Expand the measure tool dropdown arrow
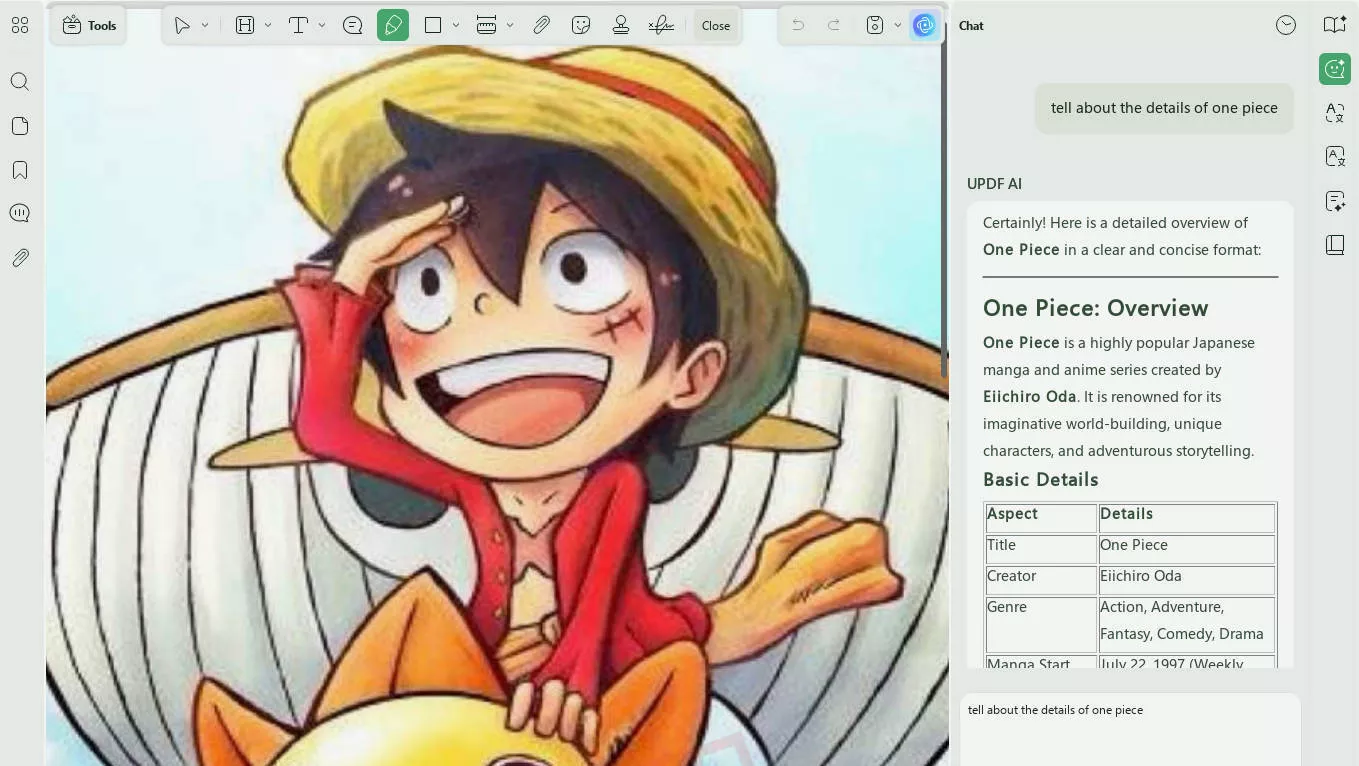This screenshot has height=766, width=1359. coord(510,26)
